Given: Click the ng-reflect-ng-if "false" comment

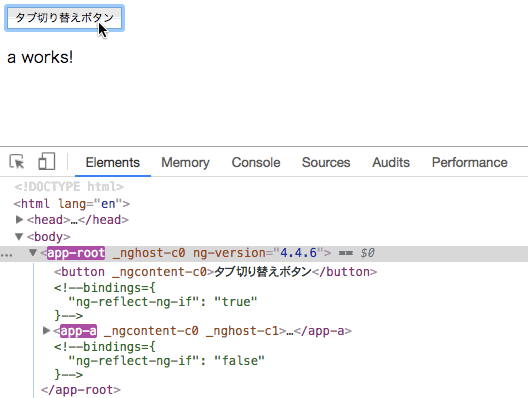Looking at the screenshot, I should pyautogui.click(x=159, y=361).
